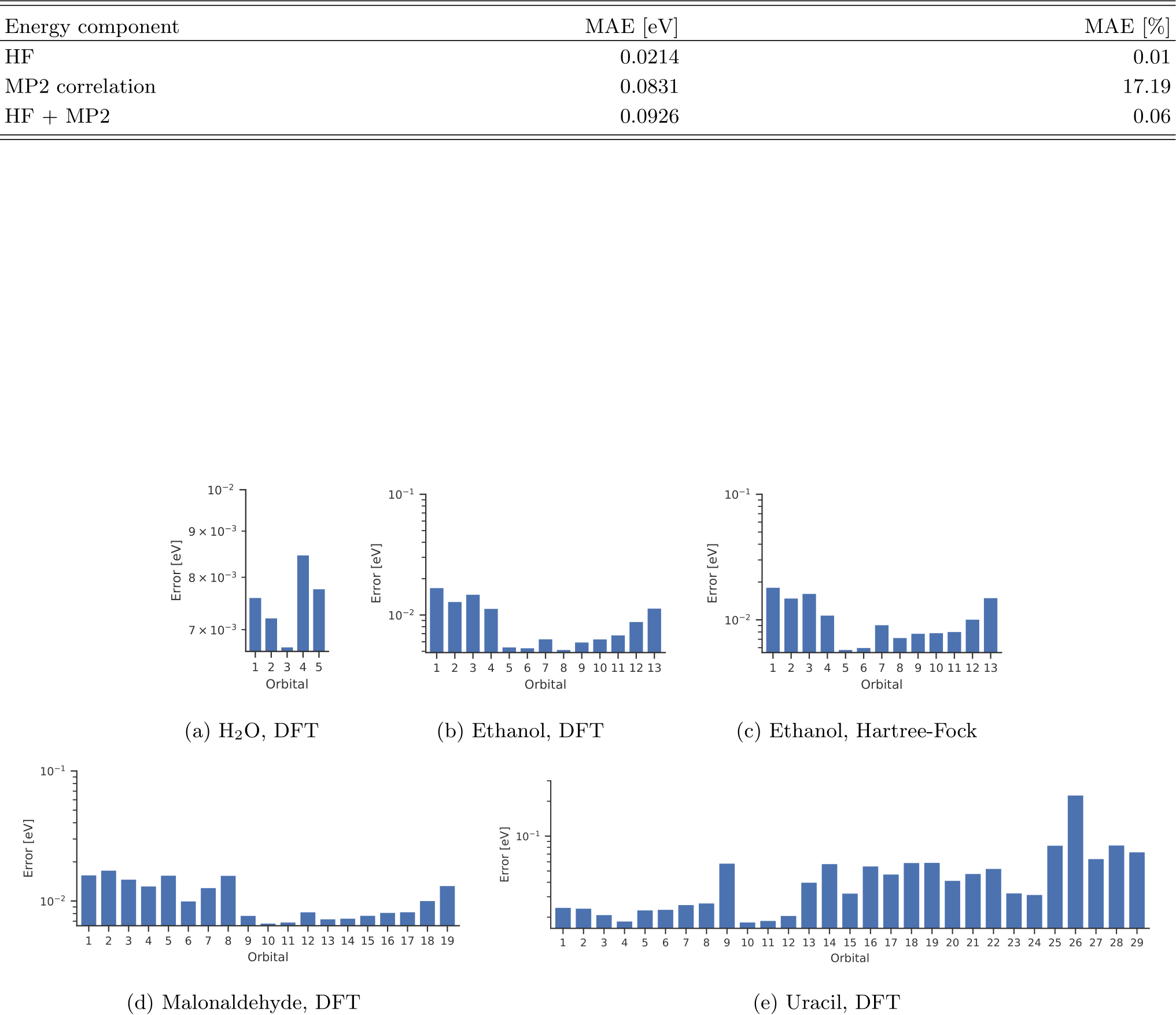Screen dimensions: 1176x1015
Task: Click orbital 1 bar in Ethanol DFT chart
Action: click(x=437, y=620)
